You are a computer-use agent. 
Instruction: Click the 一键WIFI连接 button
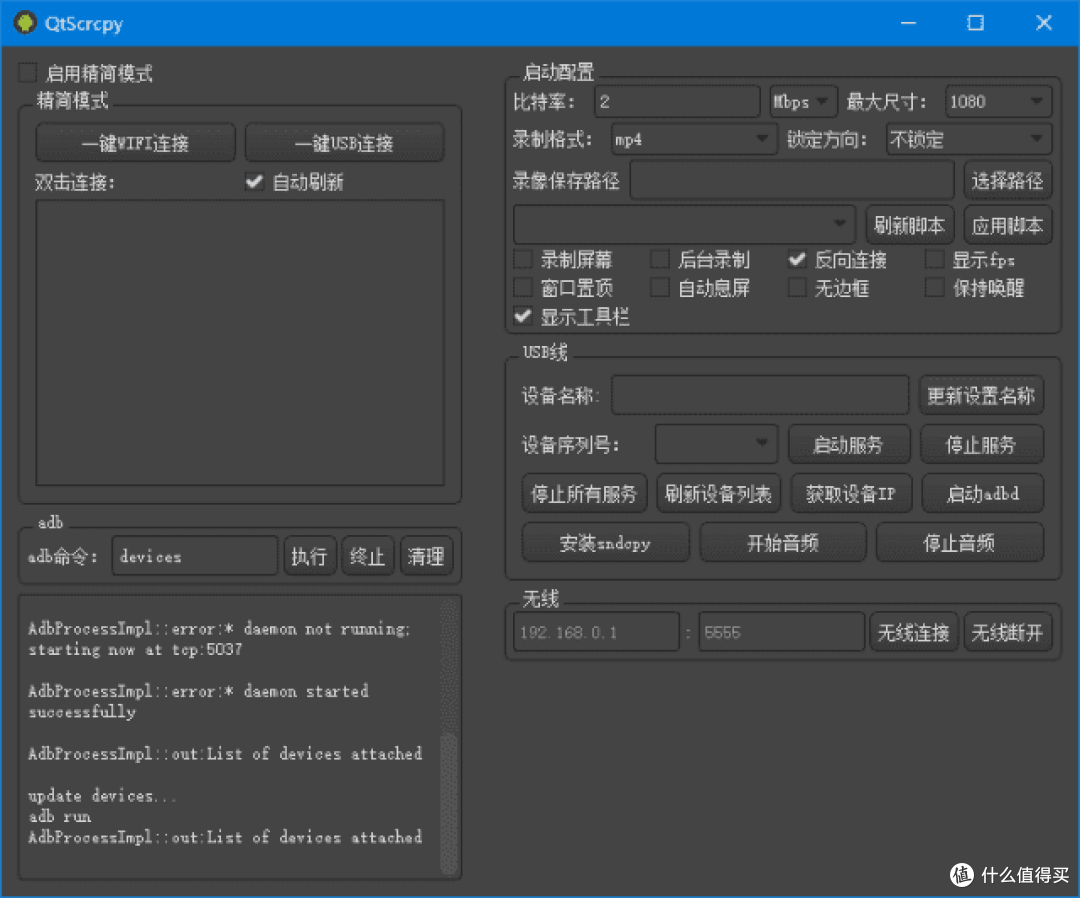[x=136, y=143]
